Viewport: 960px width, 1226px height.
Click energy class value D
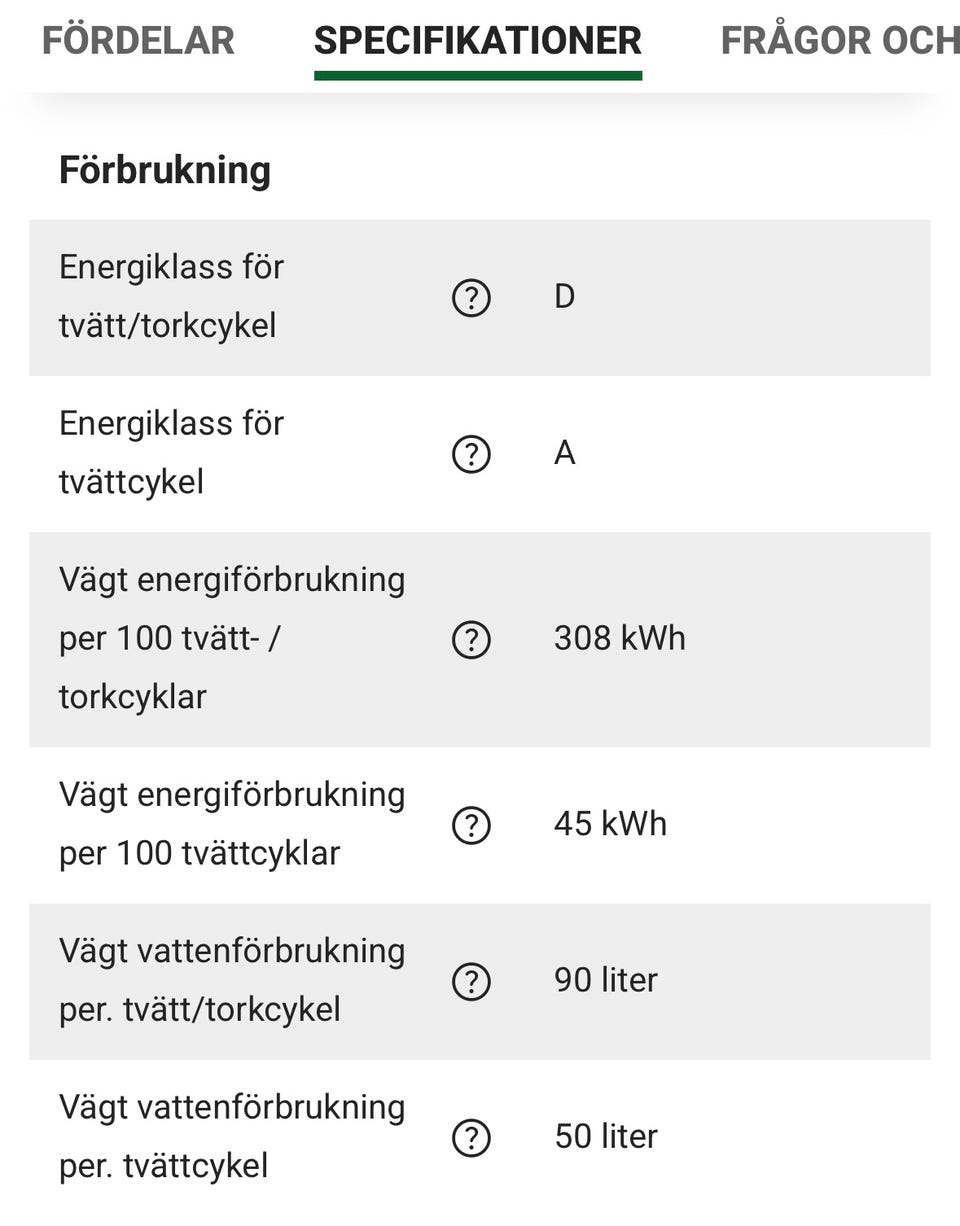click(x=565, y=297)
